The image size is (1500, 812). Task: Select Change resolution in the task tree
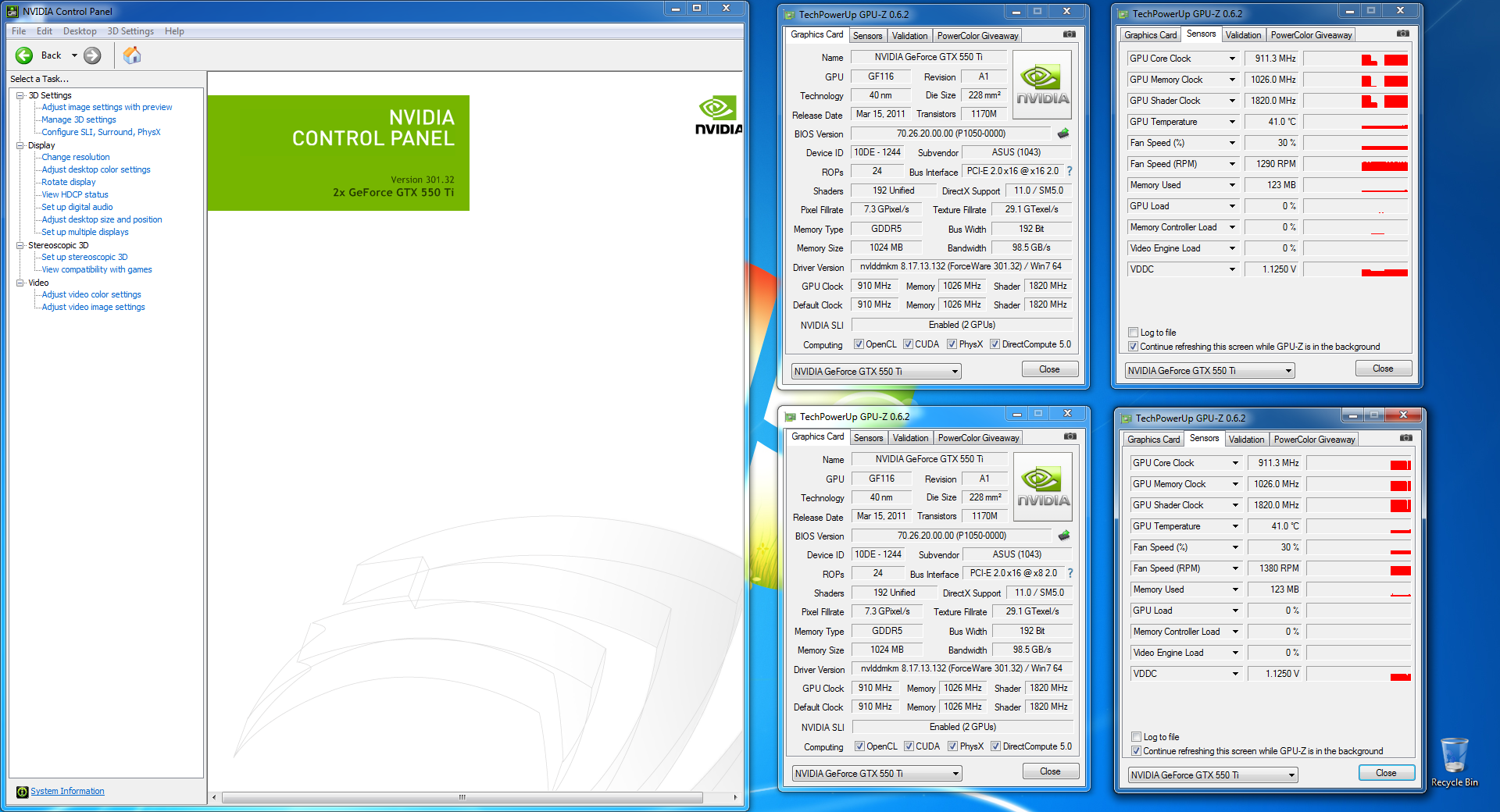[76, 157]
